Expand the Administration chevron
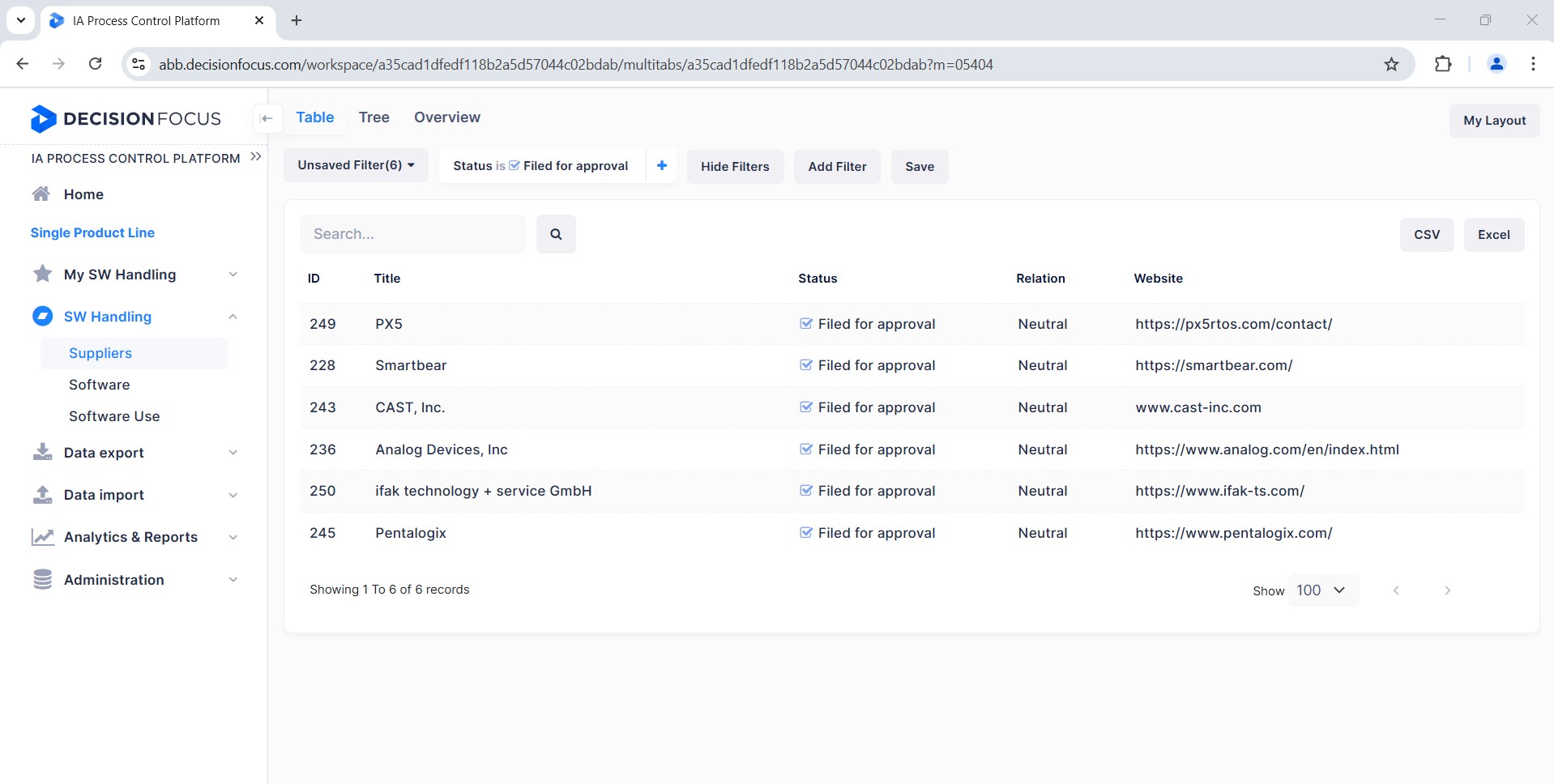1554x784 pixels. (x=233, y=579)
